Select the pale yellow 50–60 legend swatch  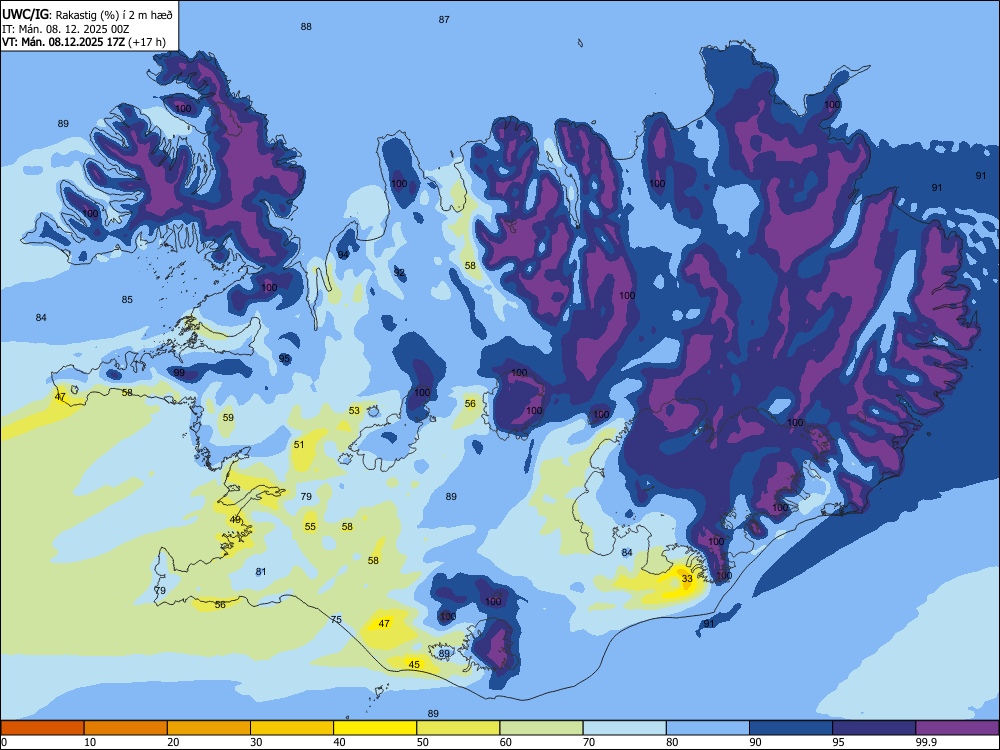click(x=459, y=728)
